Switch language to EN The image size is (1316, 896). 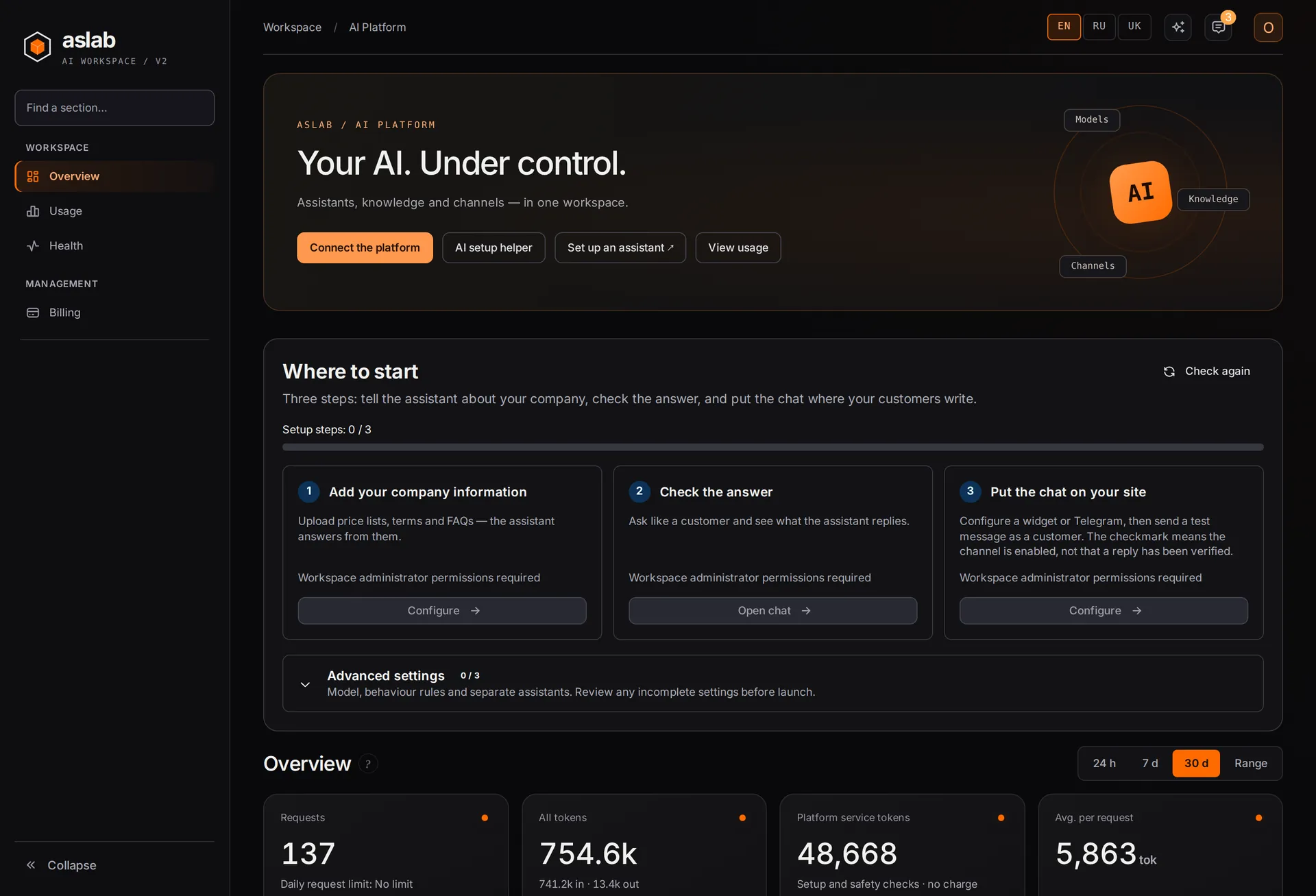[1064, 27]
